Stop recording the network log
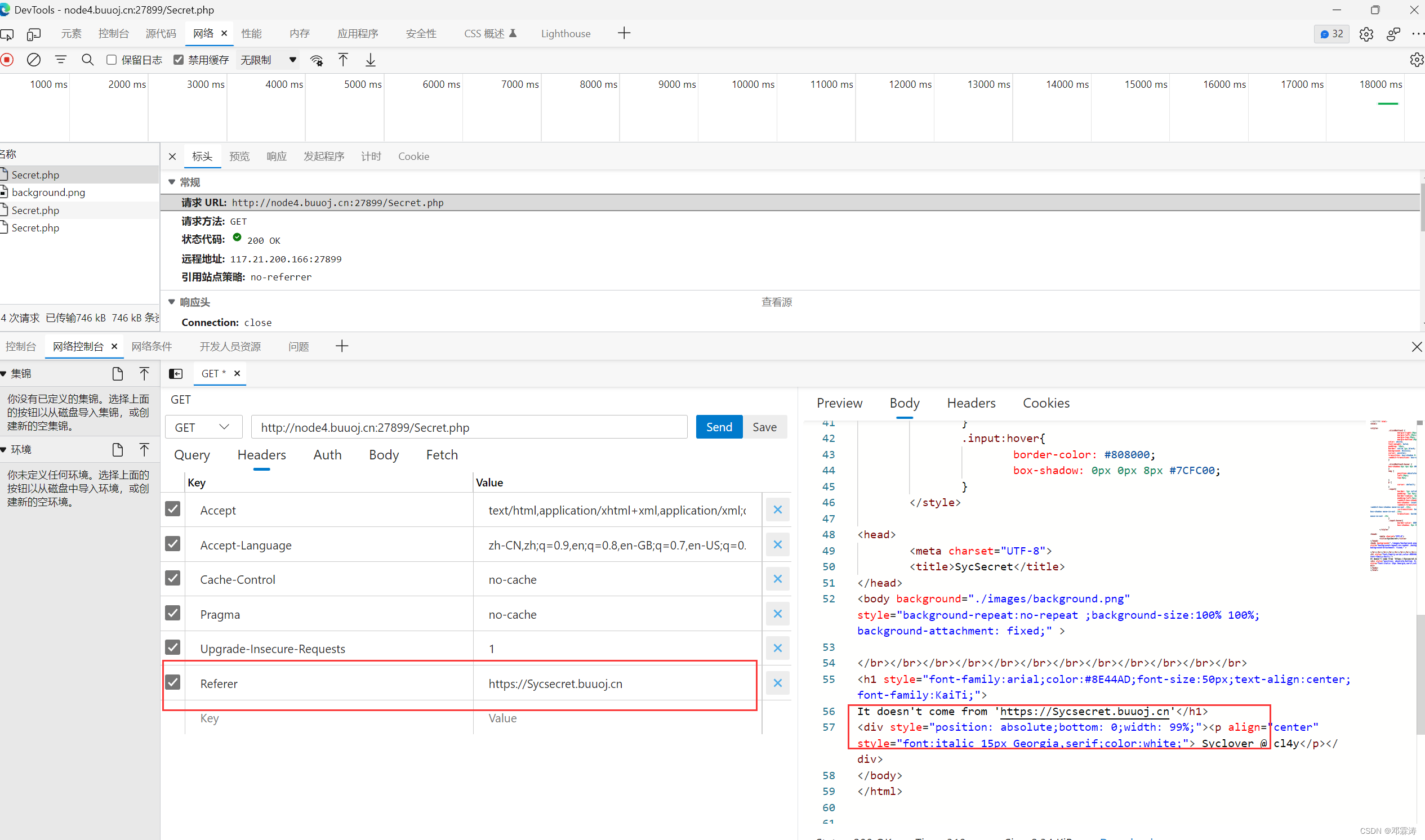Viewport: 1425px width, 840px height. point(7,60)
